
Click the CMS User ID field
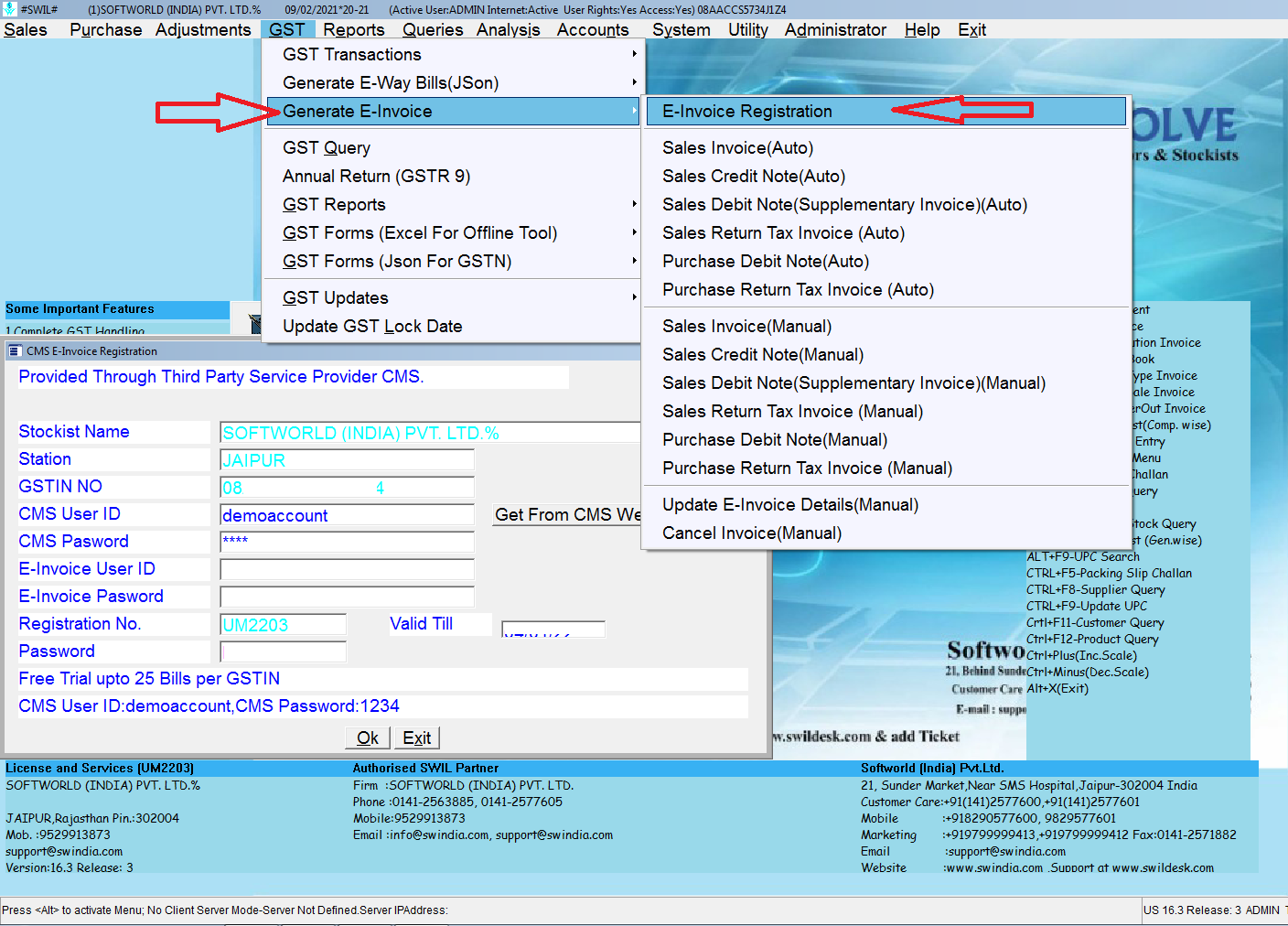click(x=348, y=515)
